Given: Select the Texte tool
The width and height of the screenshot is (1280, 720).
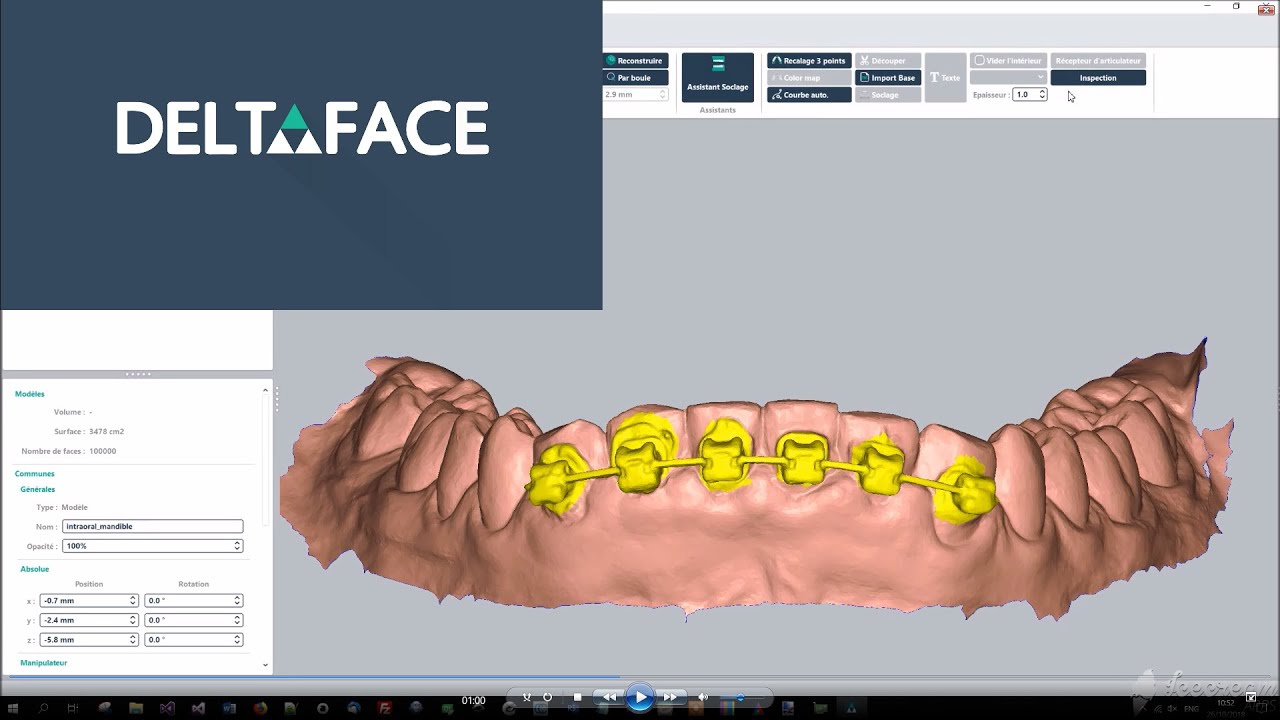Looking at the screenshot, I should pyautogui.click(x=945, y=77).
